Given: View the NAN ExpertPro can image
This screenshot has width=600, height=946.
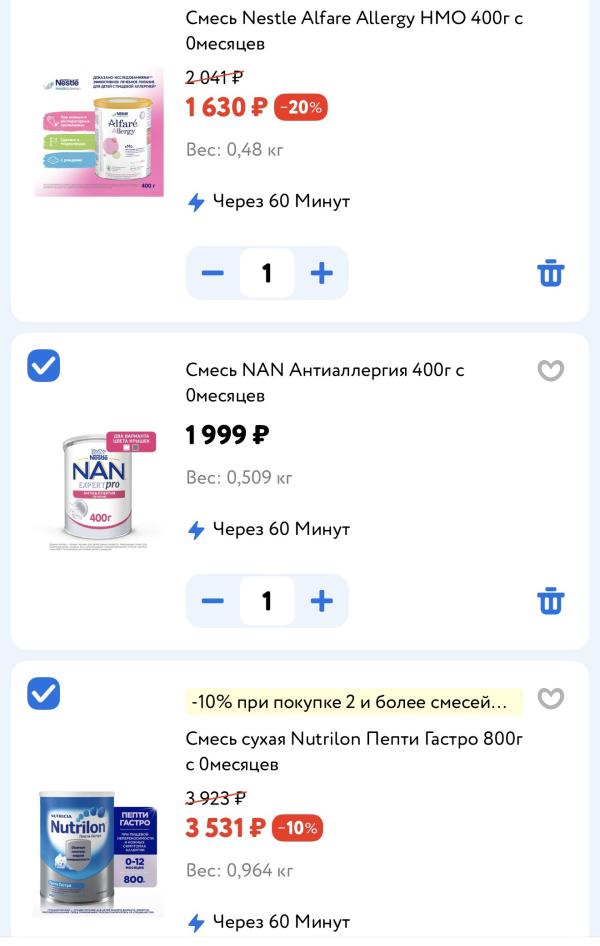Looking at the screenshot, I should click(x=98, y=486).
